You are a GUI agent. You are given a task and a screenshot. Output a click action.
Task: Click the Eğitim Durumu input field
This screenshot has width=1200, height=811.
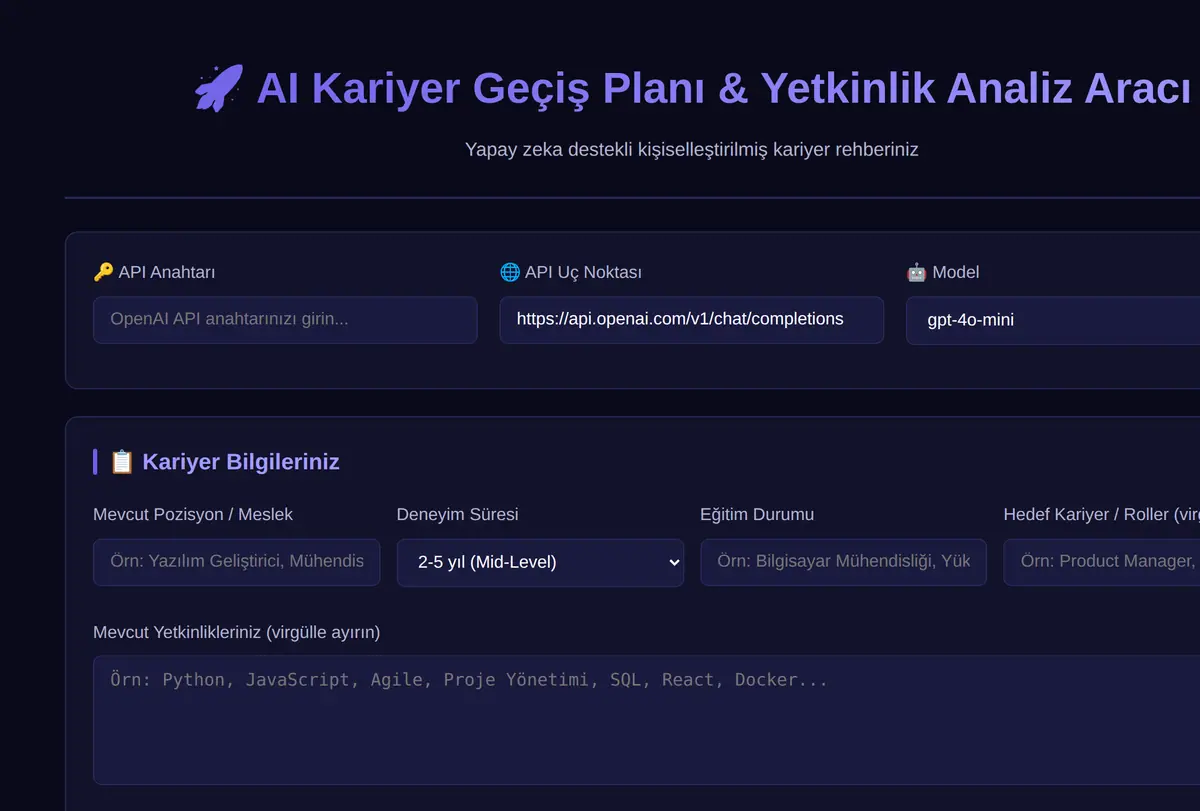844,562
